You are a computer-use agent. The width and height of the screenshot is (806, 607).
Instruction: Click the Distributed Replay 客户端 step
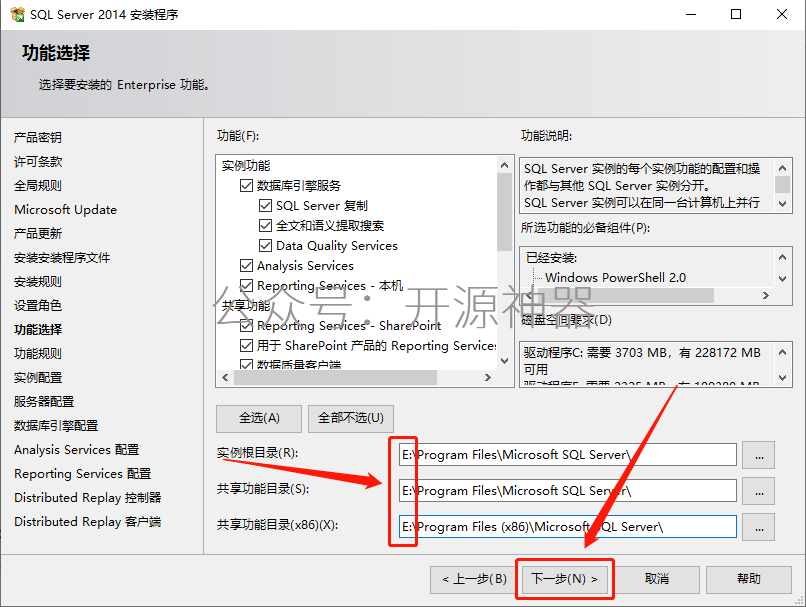tap(87, 522)
